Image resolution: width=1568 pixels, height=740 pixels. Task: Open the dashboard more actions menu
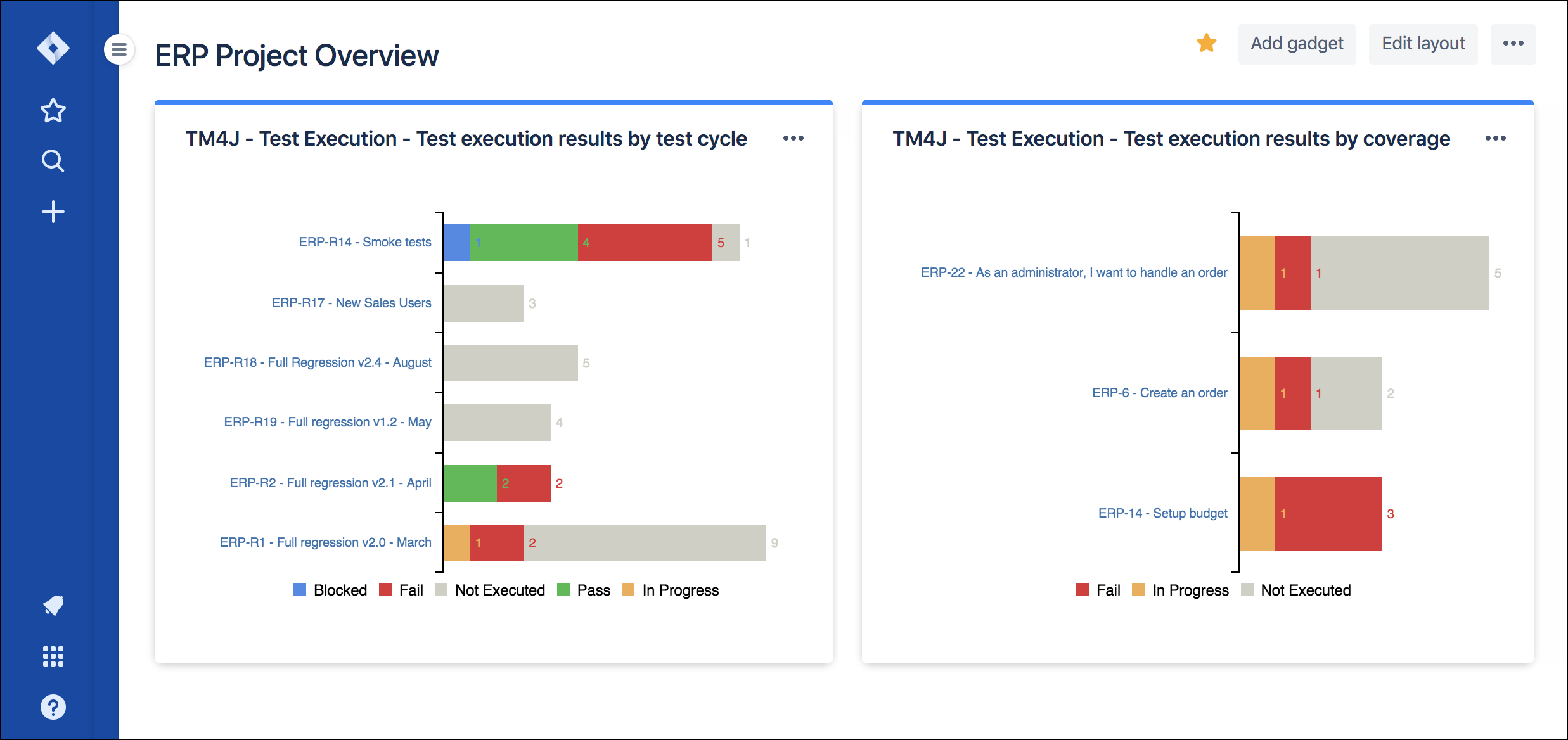pos(1513,43)
